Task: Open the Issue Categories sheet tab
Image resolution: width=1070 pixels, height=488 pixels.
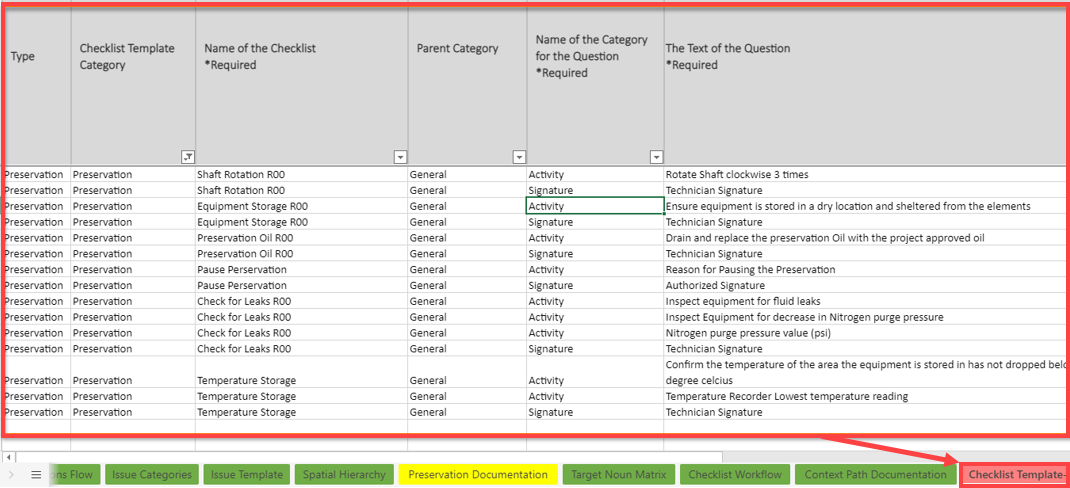Action: (x=151, y=475)
